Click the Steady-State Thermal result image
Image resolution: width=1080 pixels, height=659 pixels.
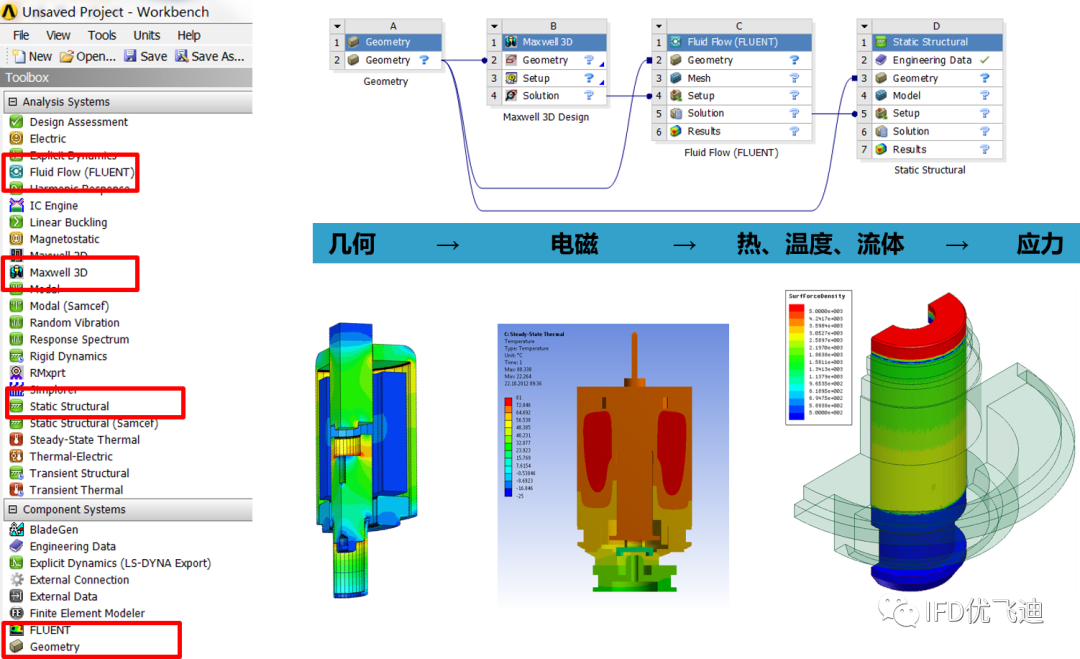point(613,465)
